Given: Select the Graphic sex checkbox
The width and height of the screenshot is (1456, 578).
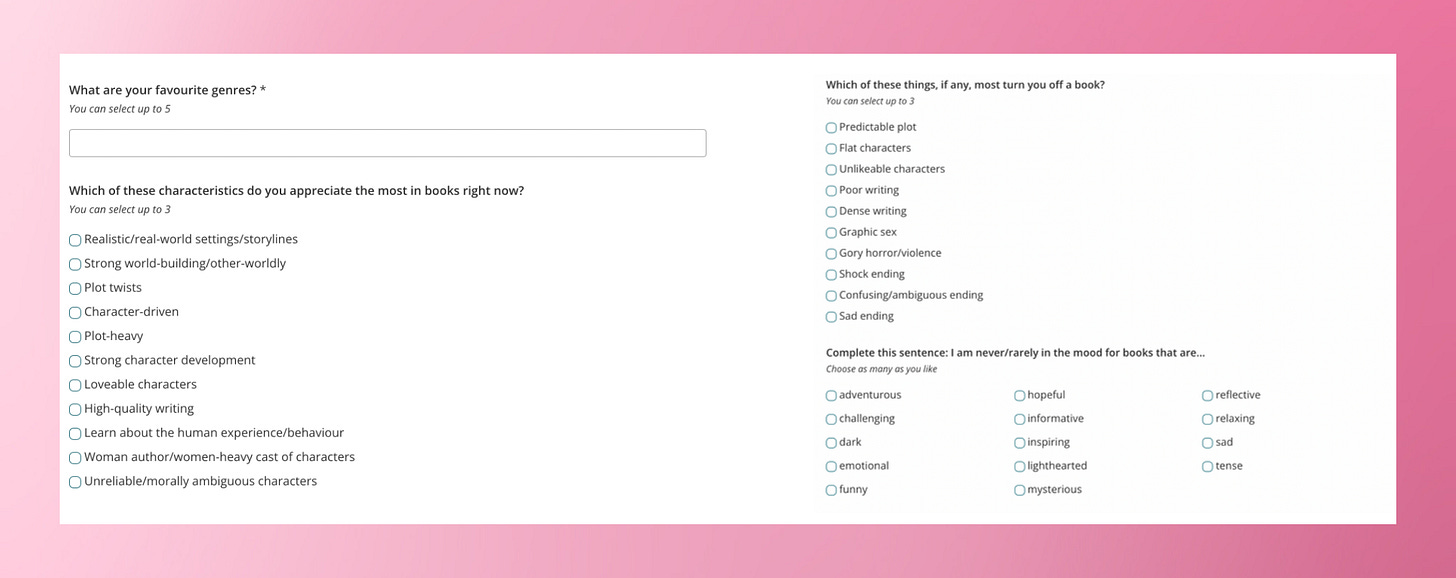Looking at the screenshot, I should point(831,233).
